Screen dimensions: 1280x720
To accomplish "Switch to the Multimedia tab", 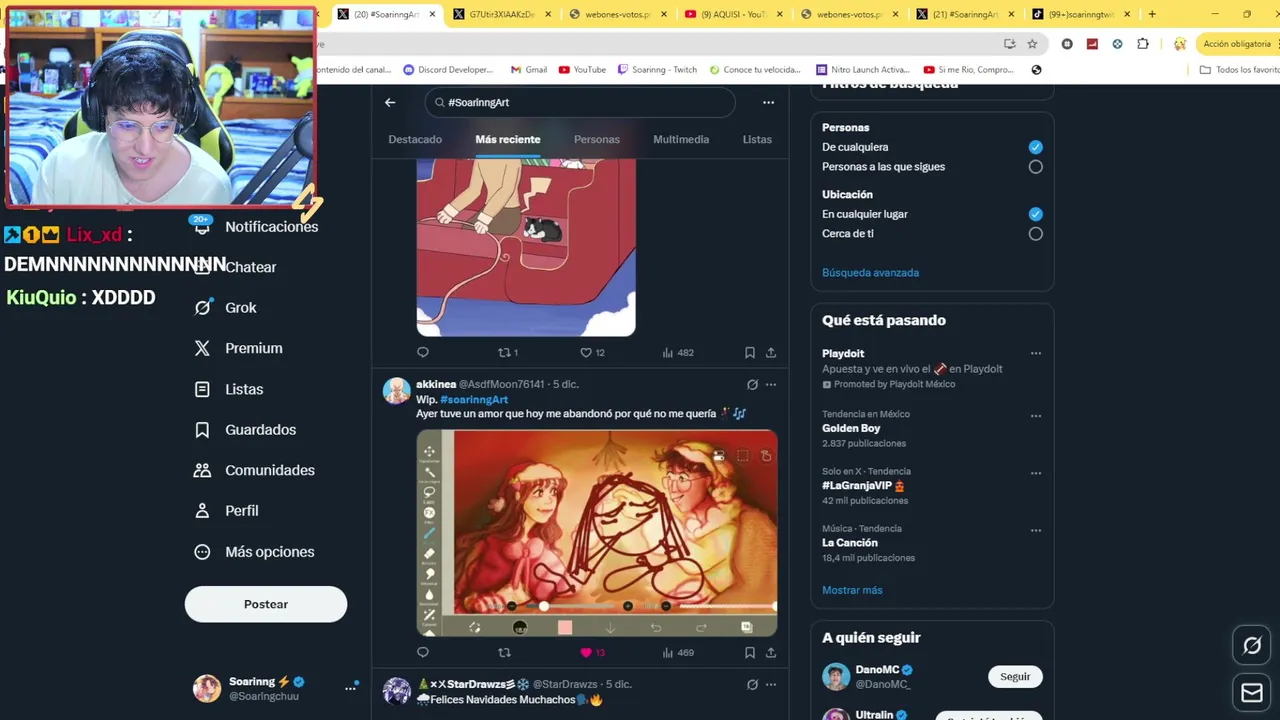I will click(681, 139).
